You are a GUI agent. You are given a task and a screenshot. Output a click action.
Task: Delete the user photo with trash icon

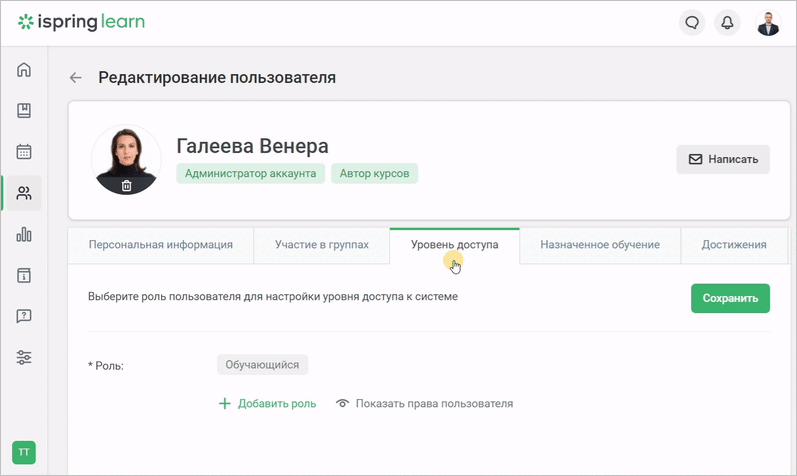(127, 186)
